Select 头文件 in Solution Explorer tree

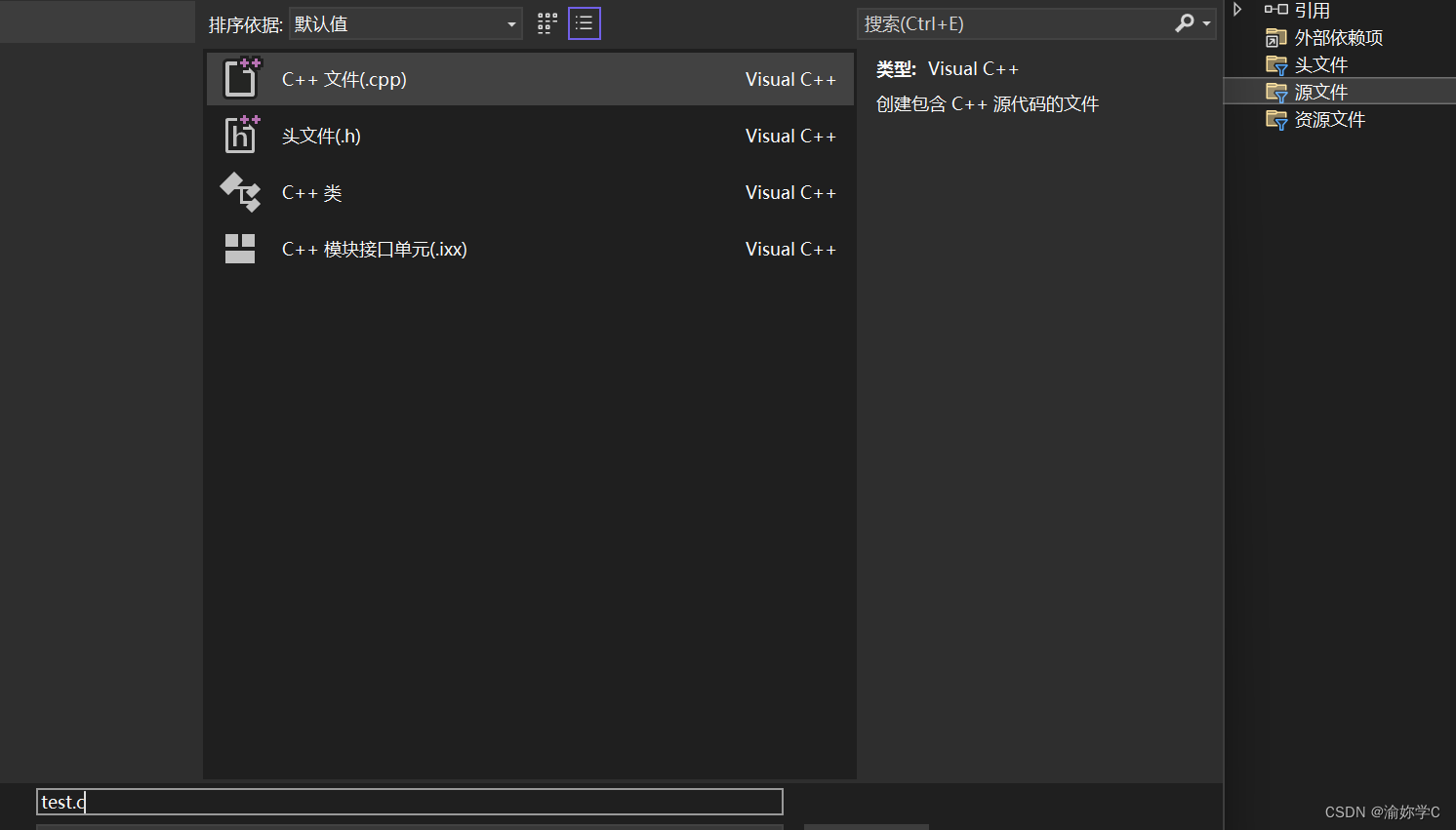point(1321,65)
